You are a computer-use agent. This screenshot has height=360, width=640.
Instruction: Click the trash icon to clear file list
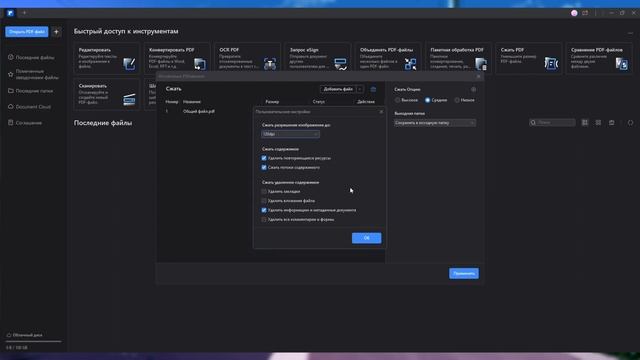[x=373, y=89]
